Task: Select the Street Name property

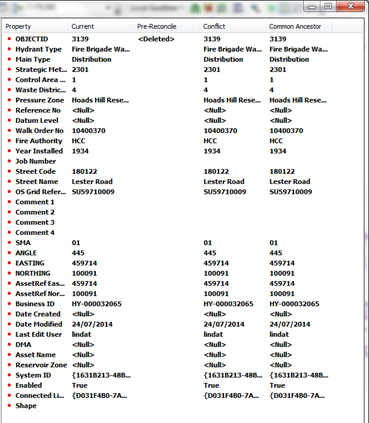Action: (x=37, y=182)
